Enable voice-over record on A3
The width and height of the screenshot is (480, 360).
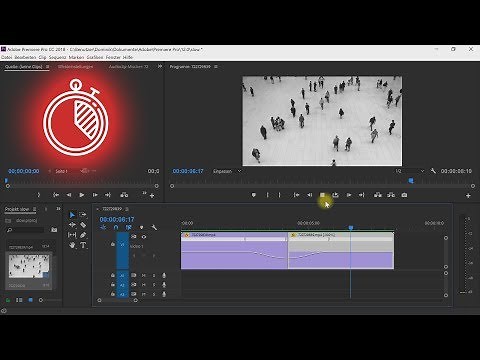pos(164,294)
